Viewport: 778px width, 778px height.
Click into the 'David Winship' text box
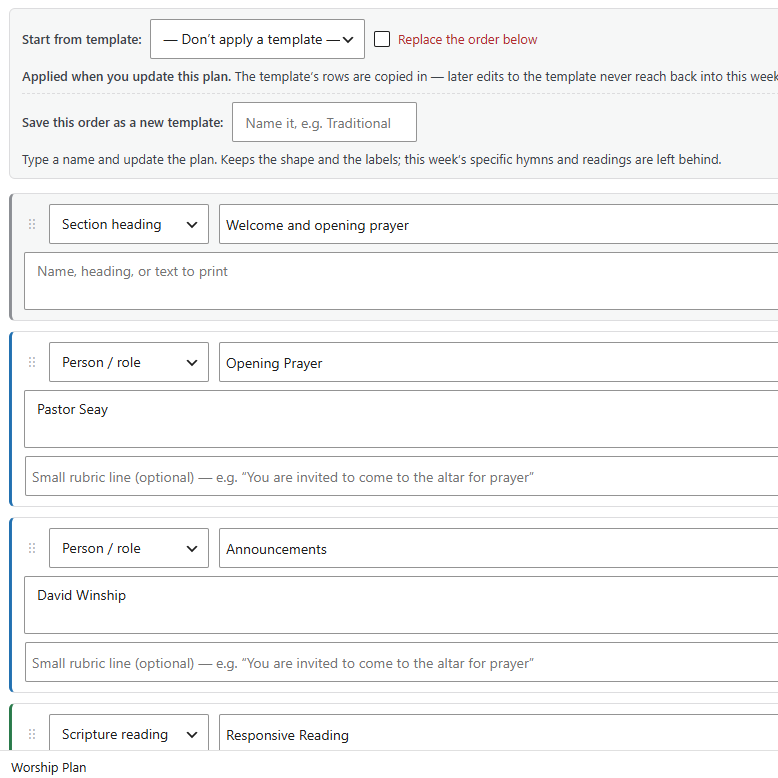[401, 605]
